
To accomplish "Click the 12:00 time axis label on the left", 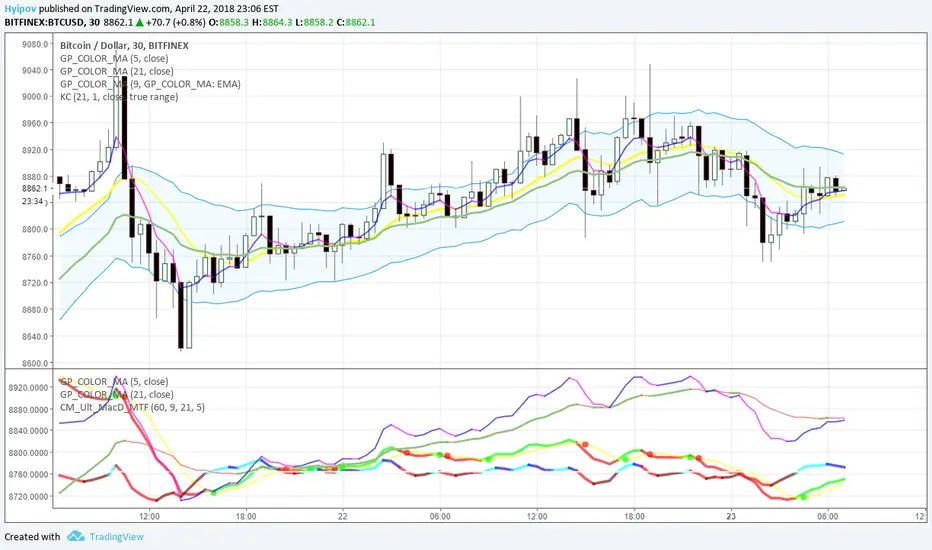I will [149, 516].
